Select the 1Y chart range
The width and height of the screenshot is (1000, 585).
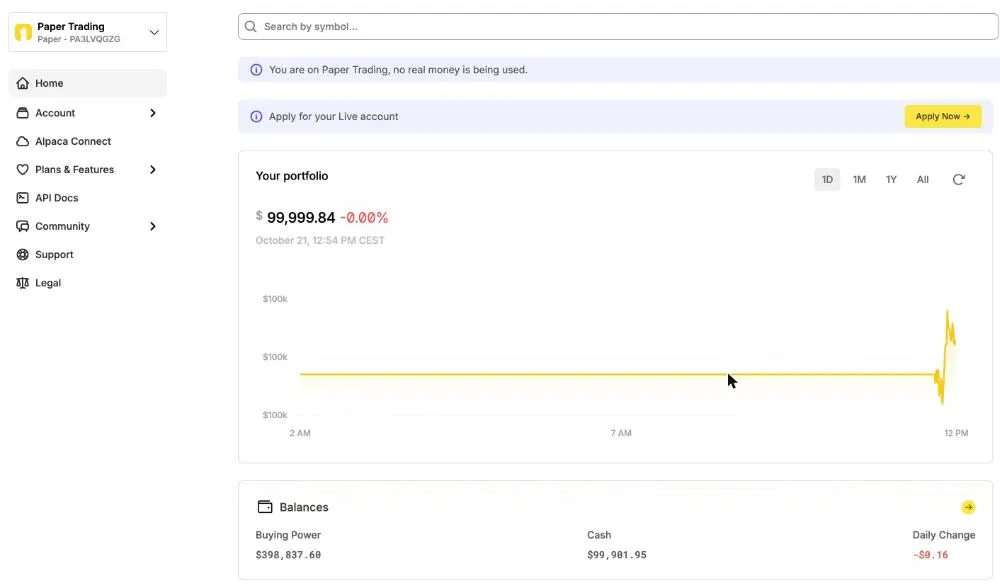[891, 179]
